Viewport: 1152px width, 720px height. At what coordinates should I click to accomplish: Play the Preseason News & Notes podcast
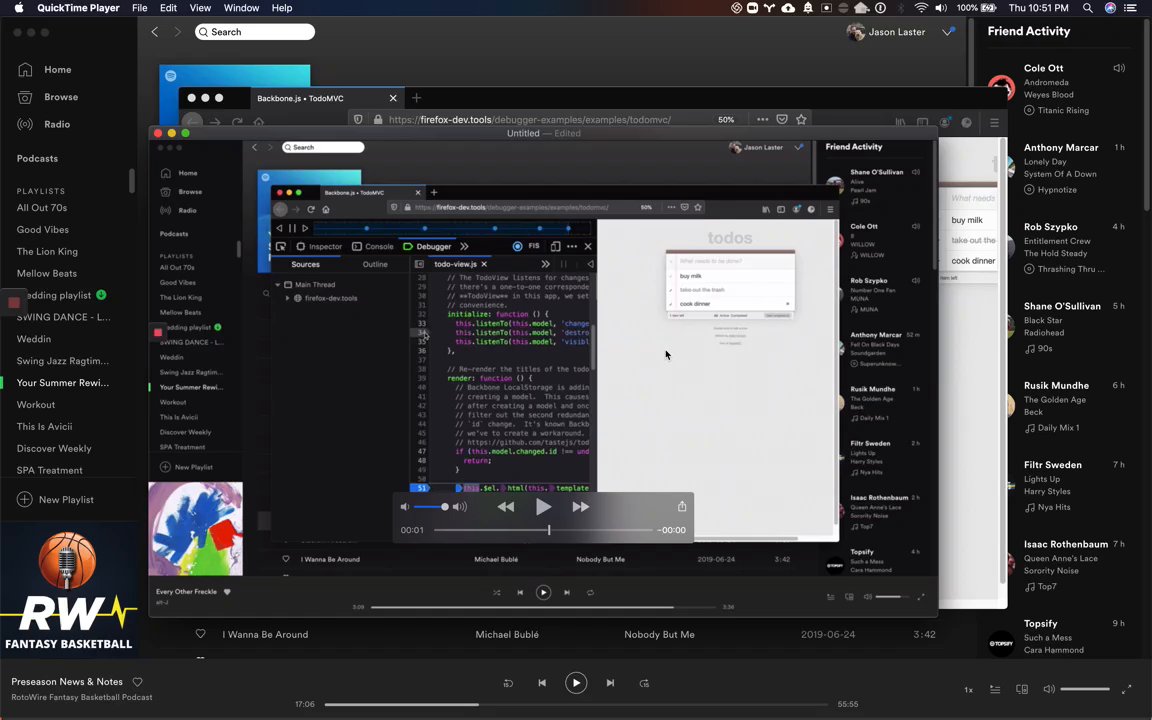click(576, 683)
